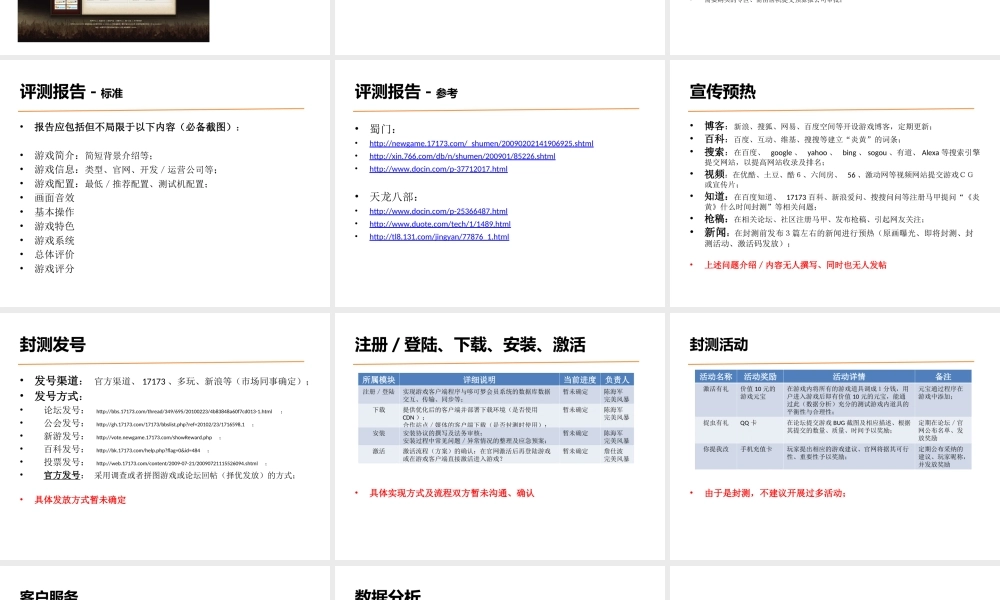The width and height of the screenshot is (1000, 600).
Task: Select the 封测发号 slide thumbnail
Action: click(x=165, y=436)
